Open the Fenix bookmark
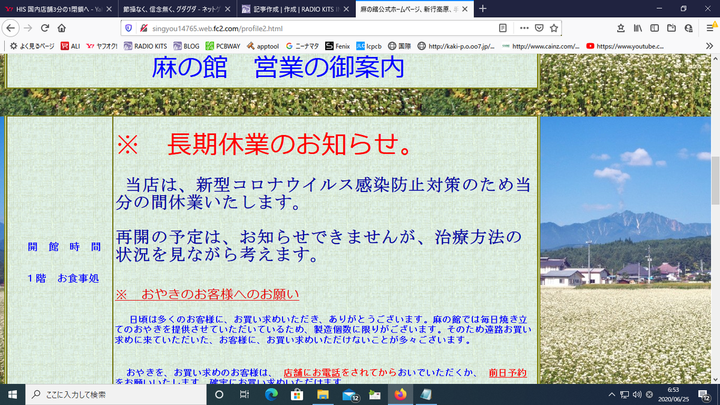Image resolution: width=720 pixels, height=405 pixels. tap(338, 46)
